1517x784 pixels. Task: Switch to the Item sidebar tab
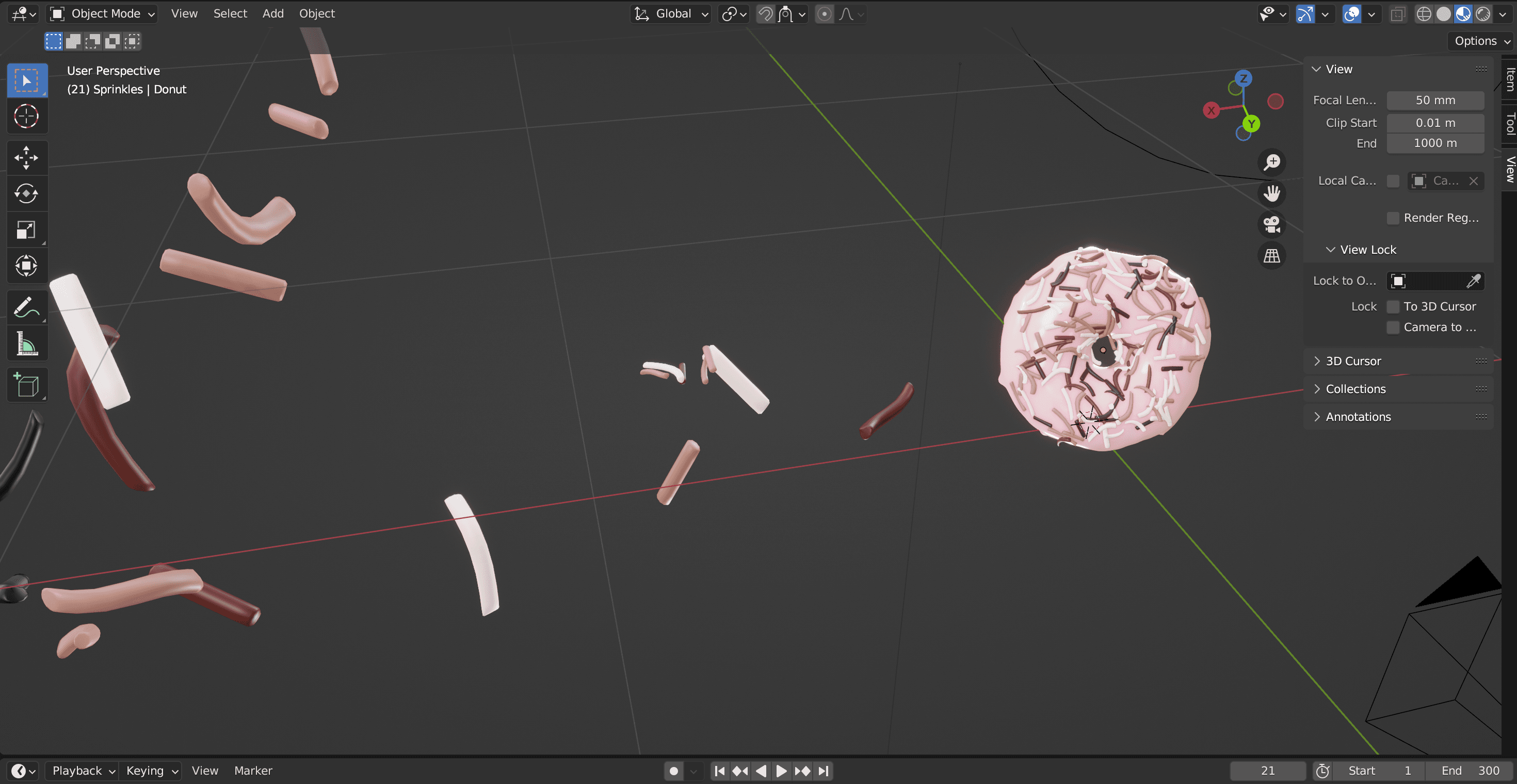(x=1509, y=78)
